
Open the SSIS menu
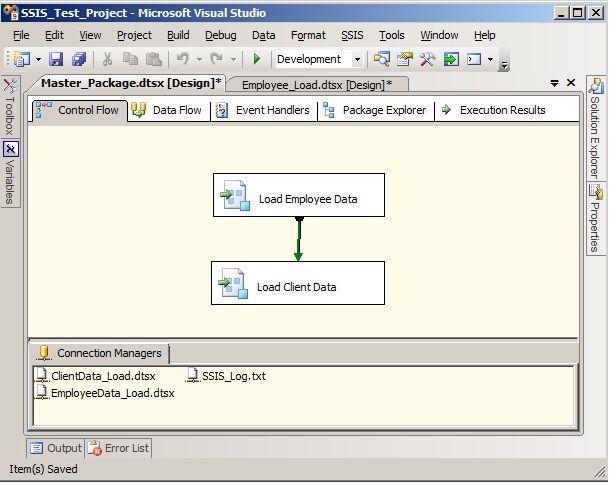(x=352, y=35)
